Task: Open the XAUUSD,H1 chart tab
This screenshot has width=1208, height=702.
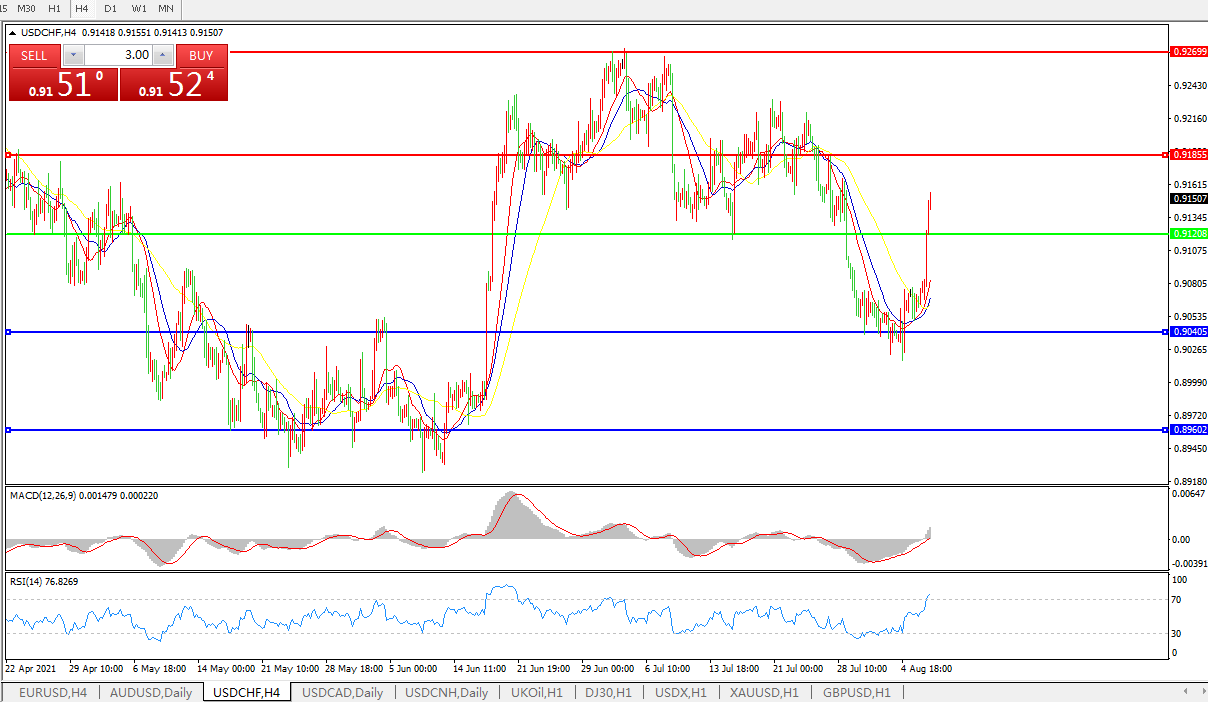Action: point(764,692)
